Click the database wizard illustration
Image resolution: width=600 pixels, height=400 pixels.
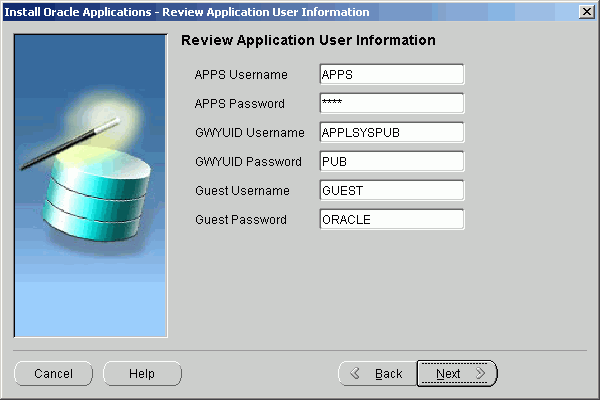(x=91, y=186)
